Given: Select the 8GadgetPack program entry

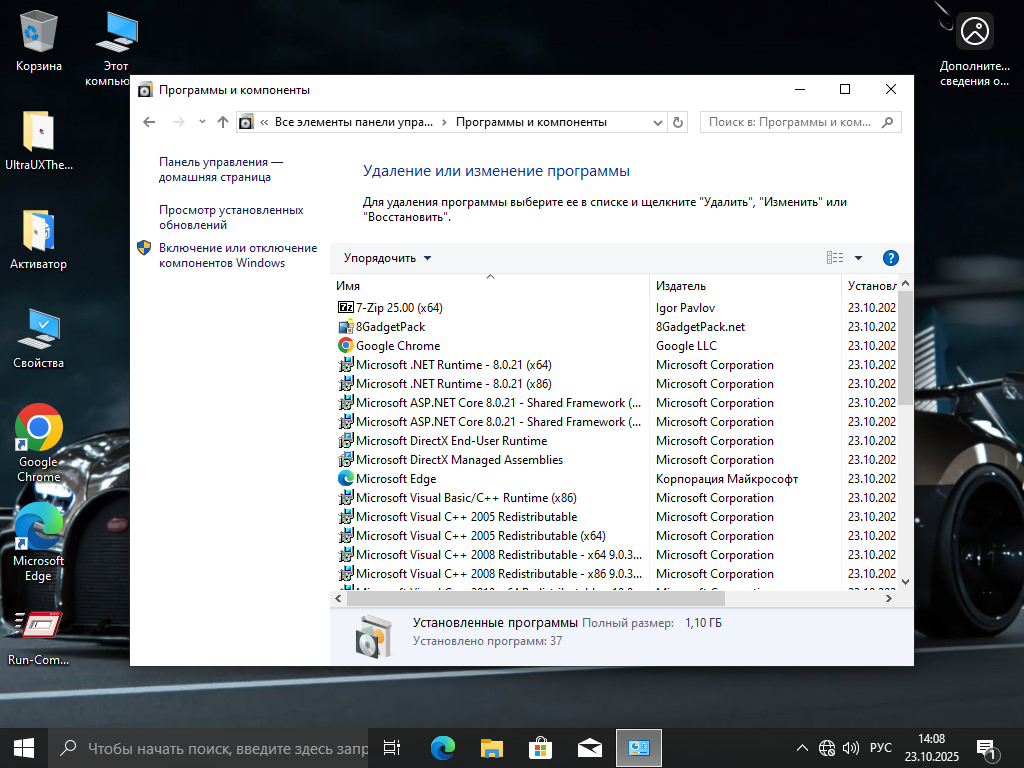Looking at the screenshot, I should [x=390, y=327].
